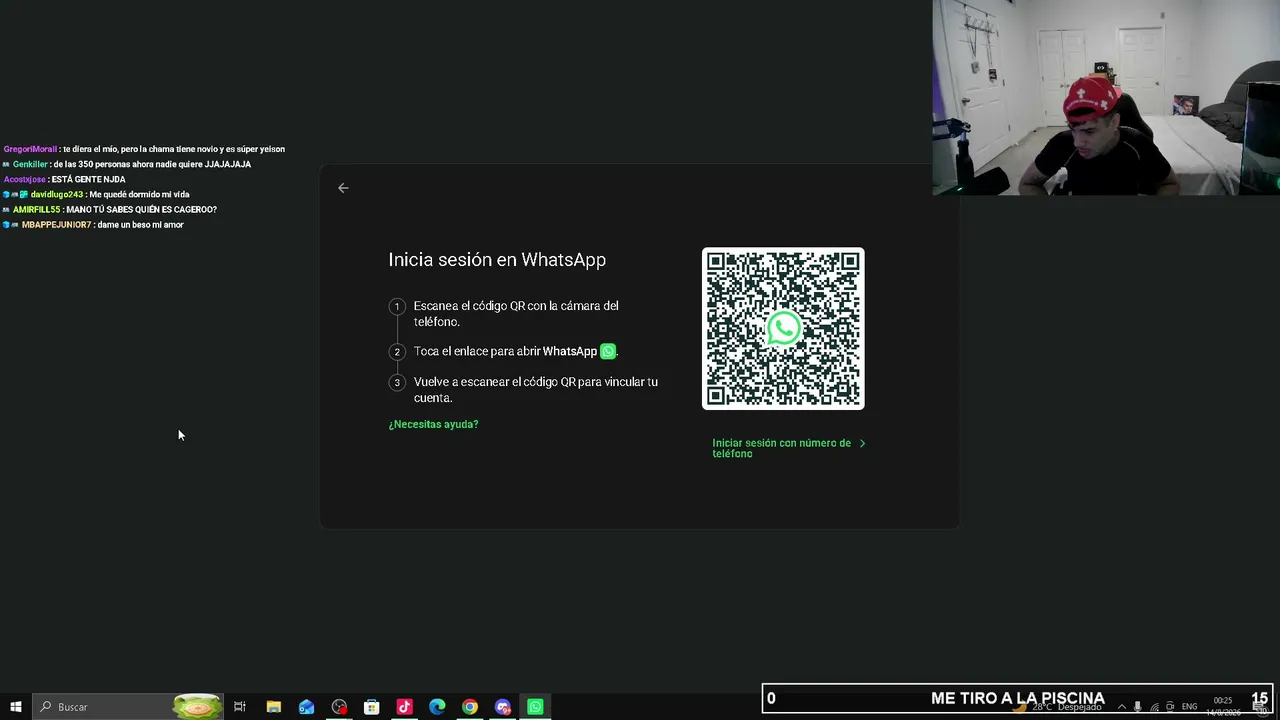The image size is (1280, 720).
Task: Click chat username 'GregoriMorail'
Action: point(30,149)
